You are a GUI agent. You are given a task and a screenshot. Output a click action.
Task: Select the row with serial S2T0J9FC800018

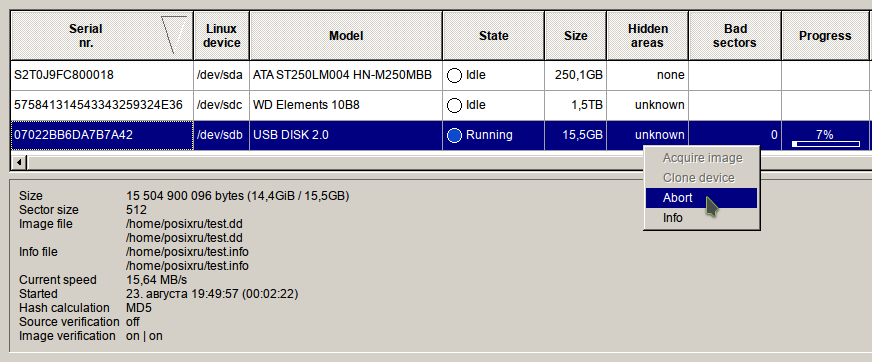[x=439, y=75]
